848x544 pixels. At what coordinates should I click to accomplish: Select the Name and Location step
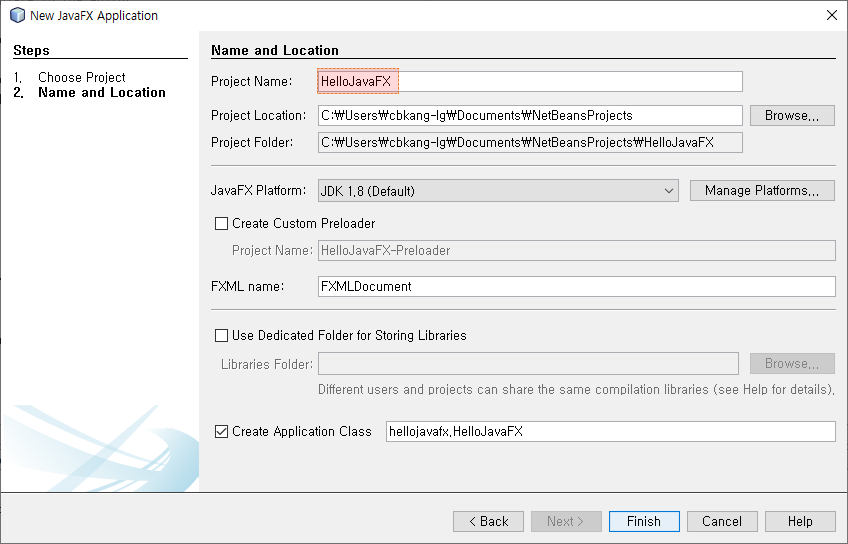click(102, 92)
